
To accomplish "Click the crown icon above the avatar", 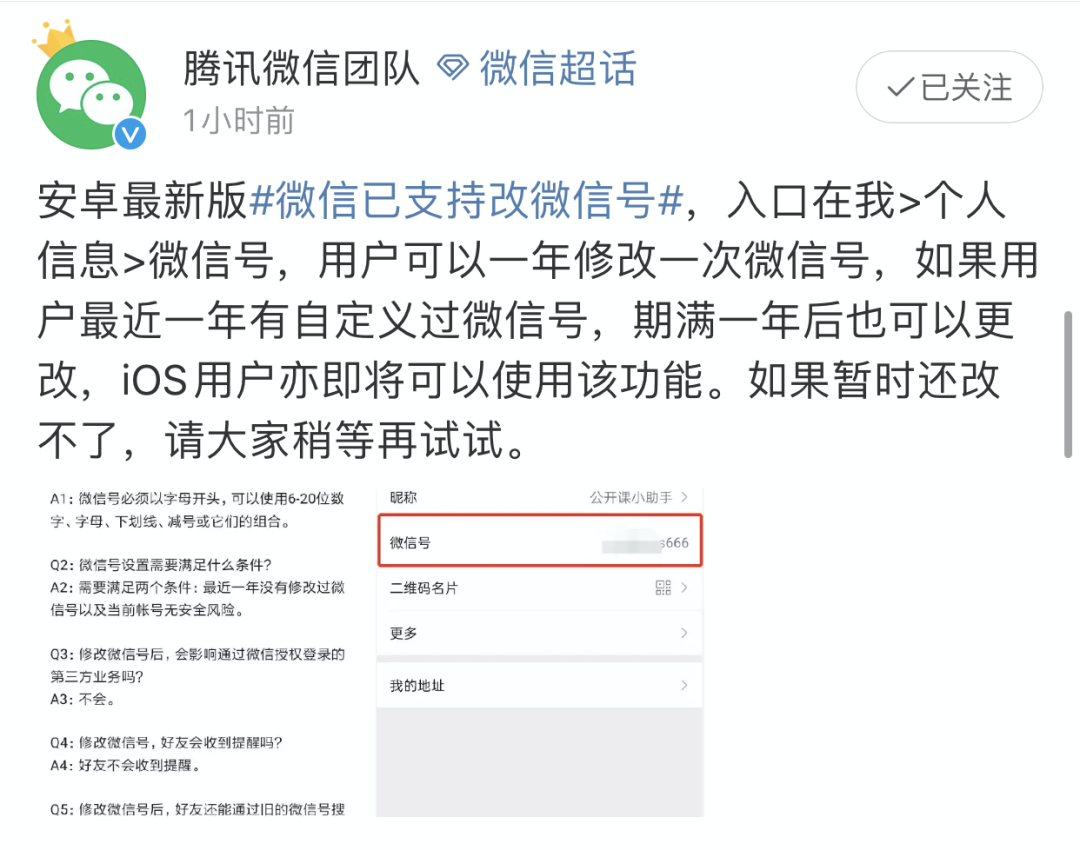I will pyautogui.click(x=55, y=38).
